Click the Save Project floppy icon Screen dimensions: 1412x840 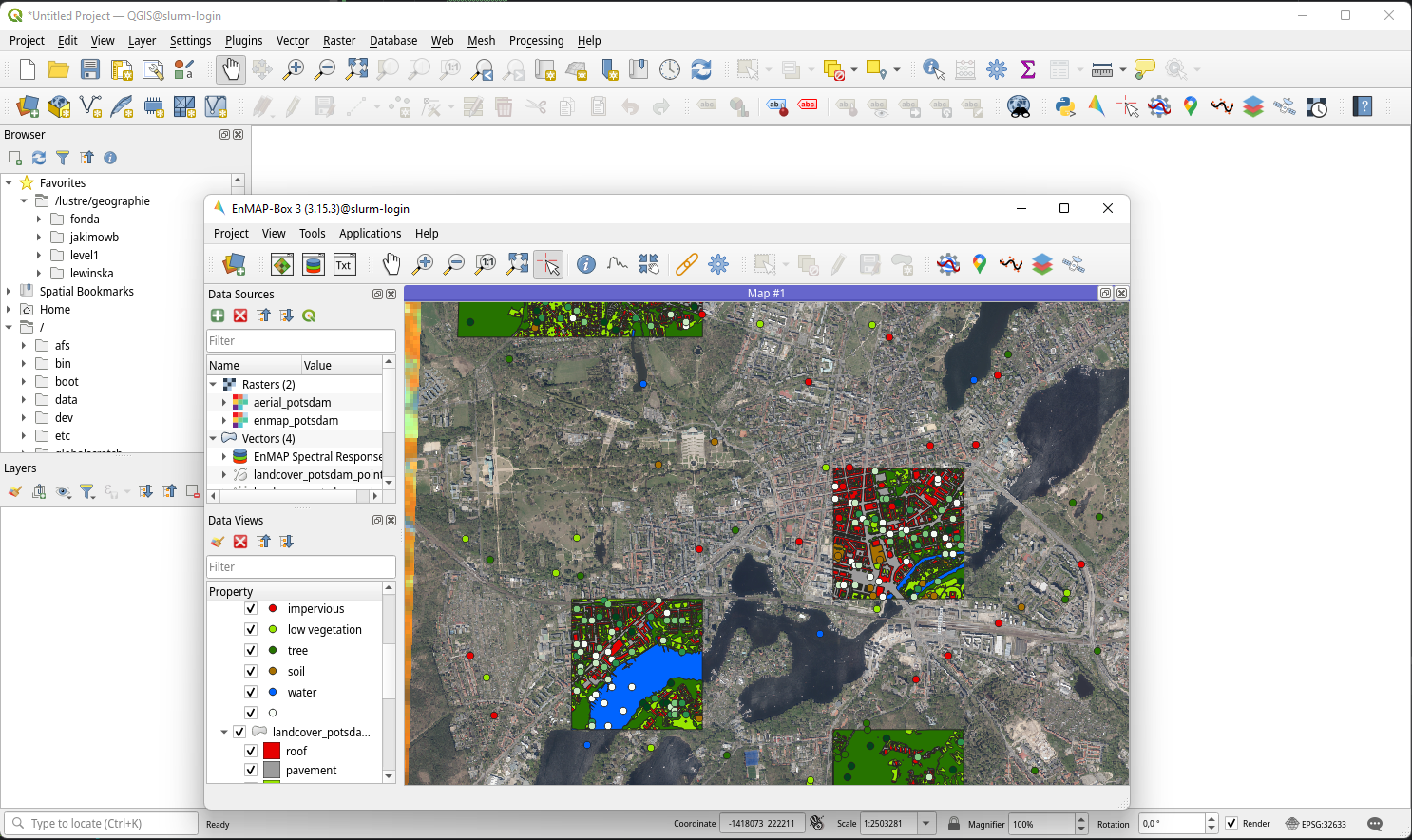coord(90,69)
